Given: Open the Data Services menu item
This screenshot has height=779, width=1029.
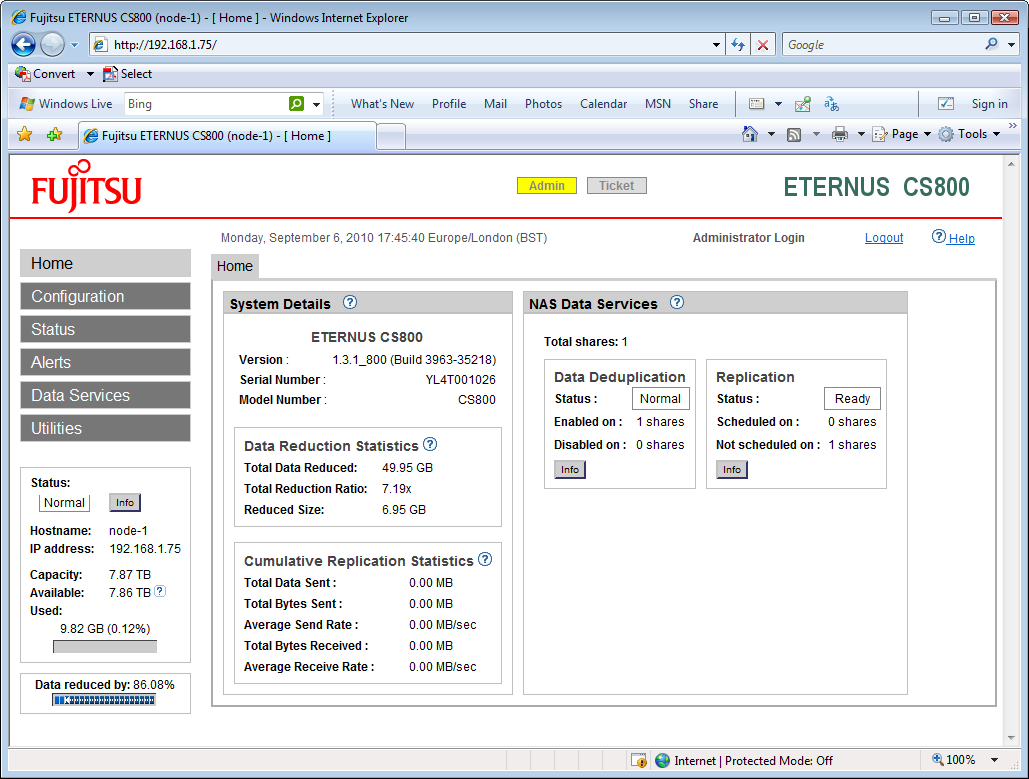Looking at the screenshot, I should click(x=106, y=395).
